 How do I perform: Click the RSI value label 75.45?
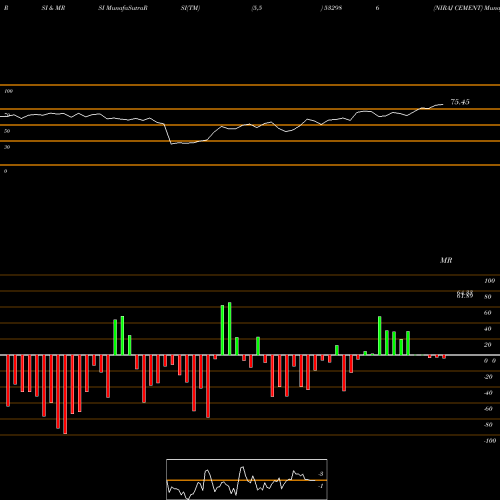(x=460, y=102)
